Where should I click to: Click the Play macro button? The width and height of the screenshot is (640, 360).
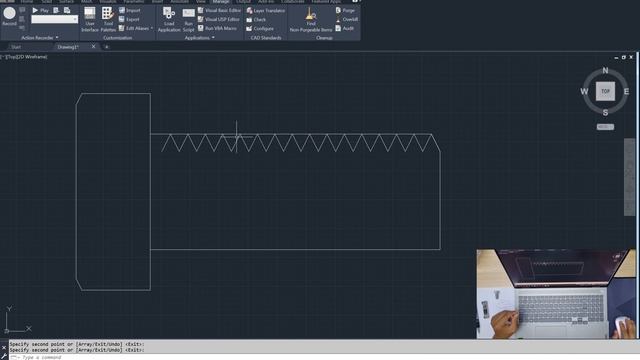[40, 10]
